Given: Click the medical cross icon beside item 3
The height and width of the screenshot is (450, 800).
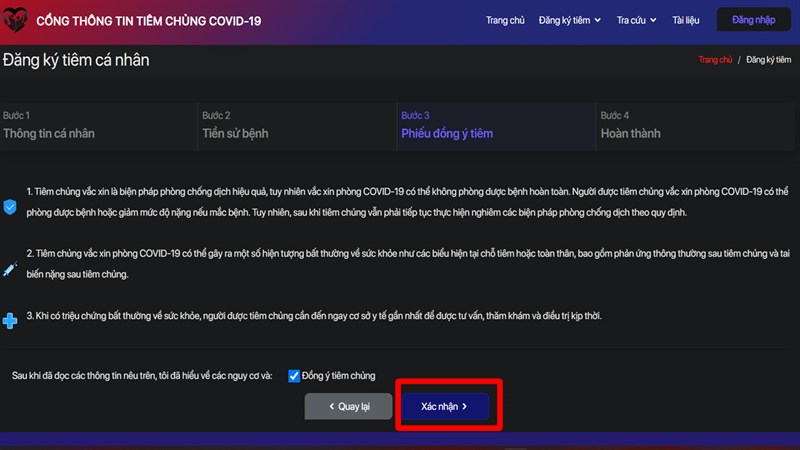Looking at the screenshot, I should [10, 320].
